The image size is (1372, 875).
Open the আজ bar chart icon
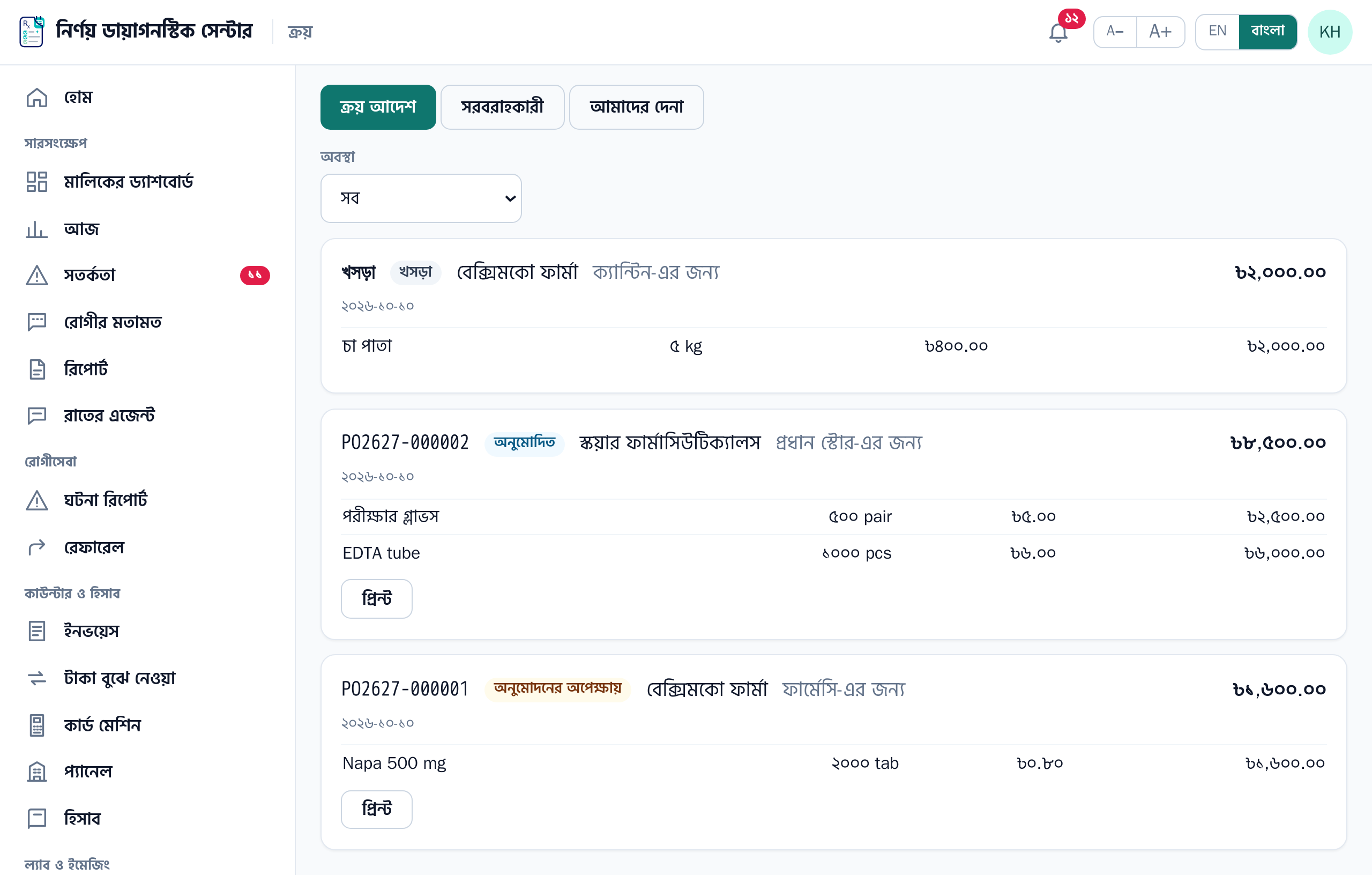click(x=37, y=228)
